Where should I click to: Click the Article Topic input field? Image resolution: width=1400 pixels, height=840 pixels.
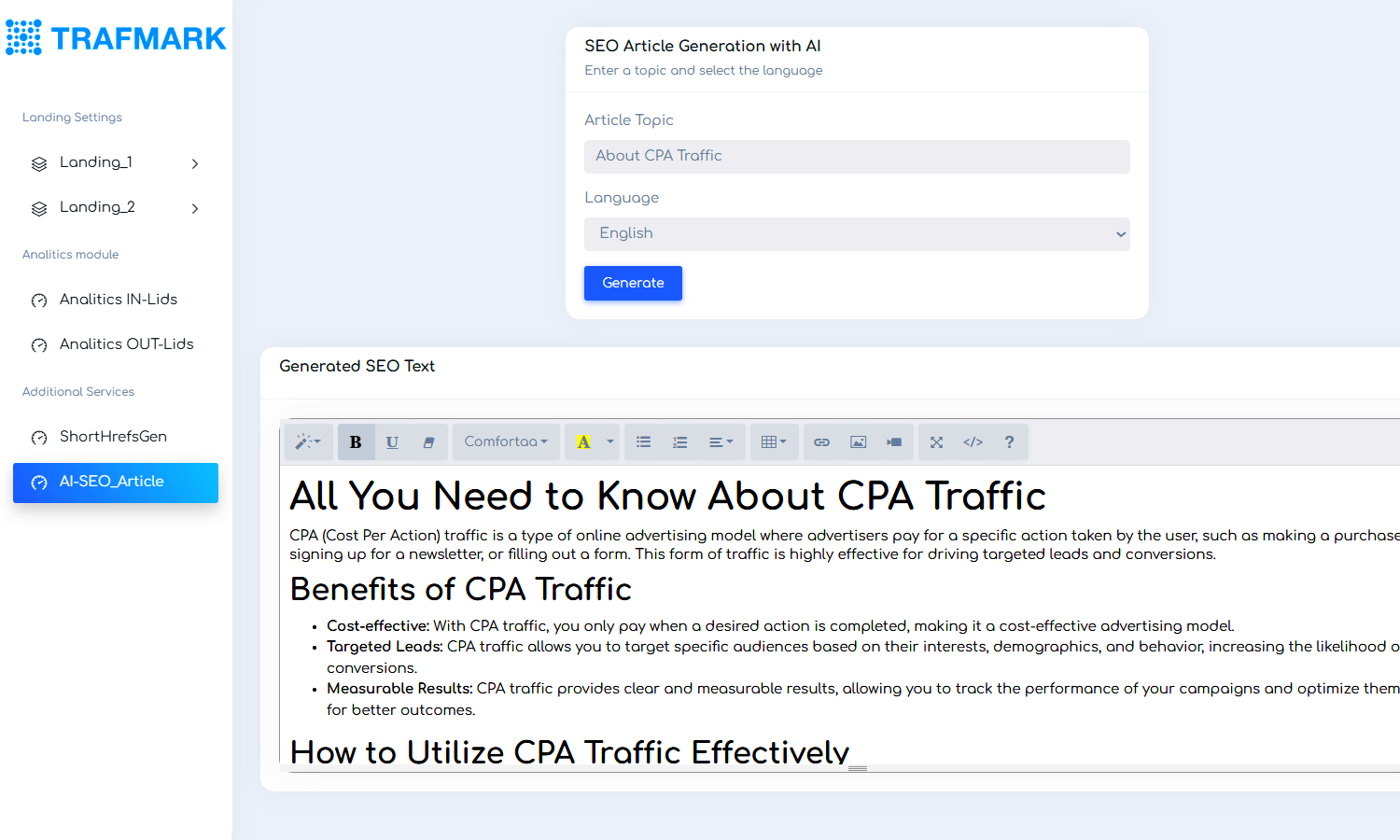point(857,157)
